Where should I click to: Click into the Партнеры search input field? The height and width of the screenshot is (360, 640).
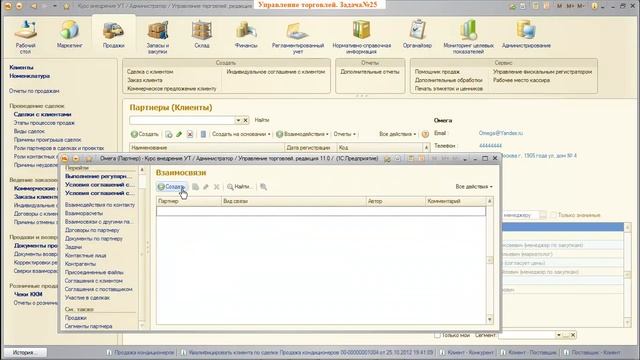182,120
